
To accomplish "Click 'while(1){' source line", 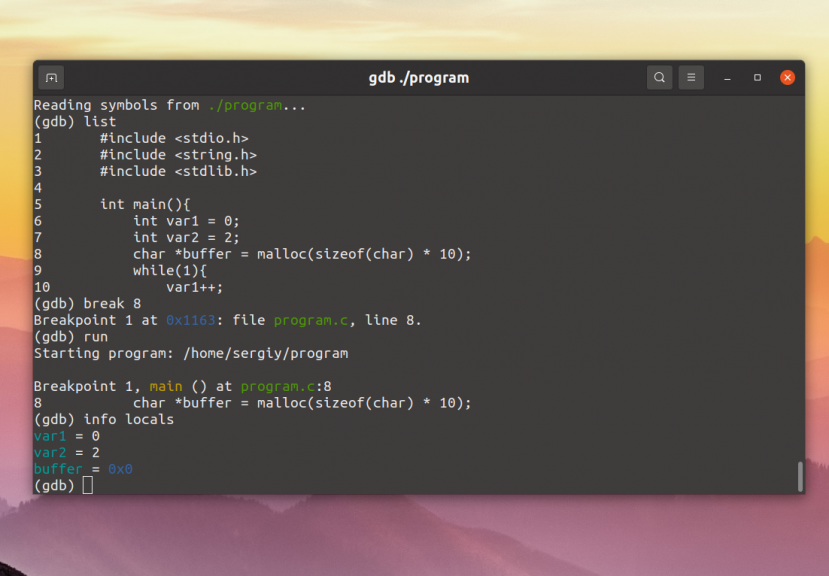I will pyautogui.click(x=170, y=270).
